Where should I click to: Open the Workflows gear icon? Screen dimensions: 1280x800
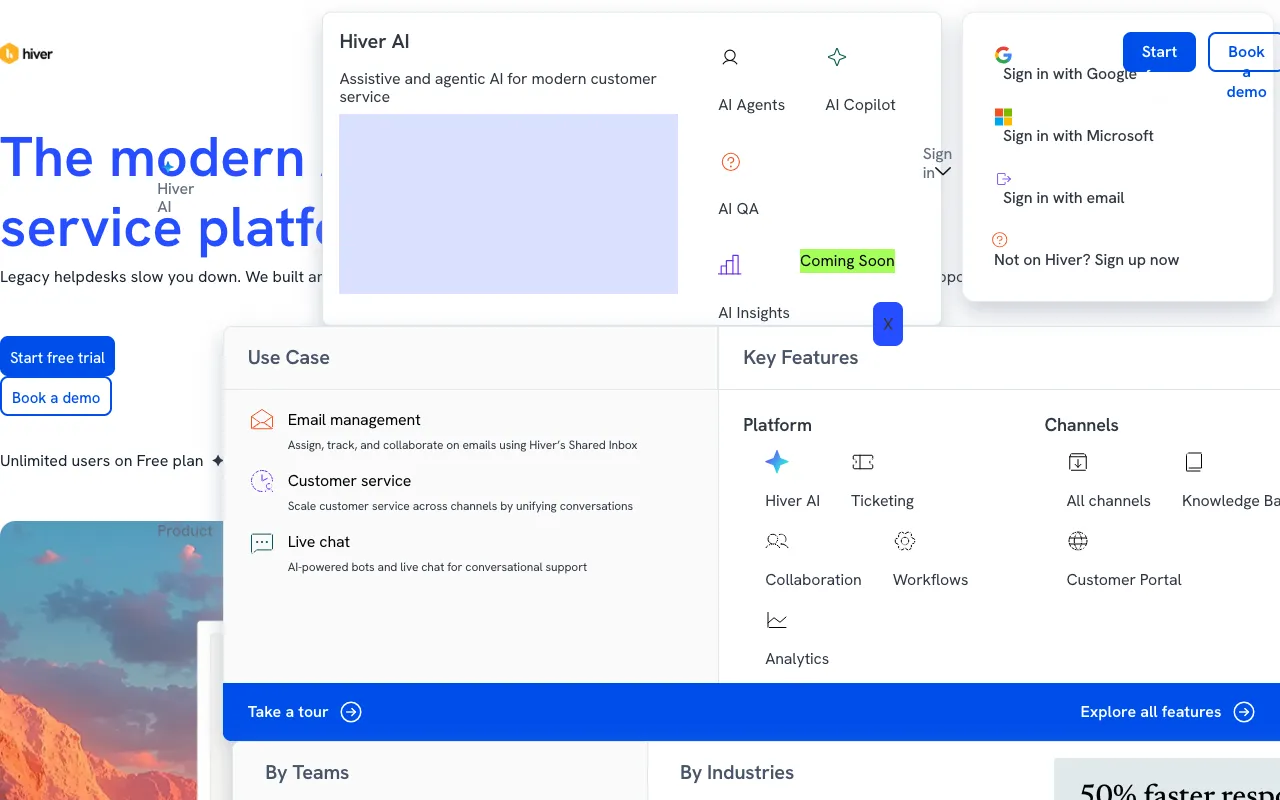click(905, 541)
